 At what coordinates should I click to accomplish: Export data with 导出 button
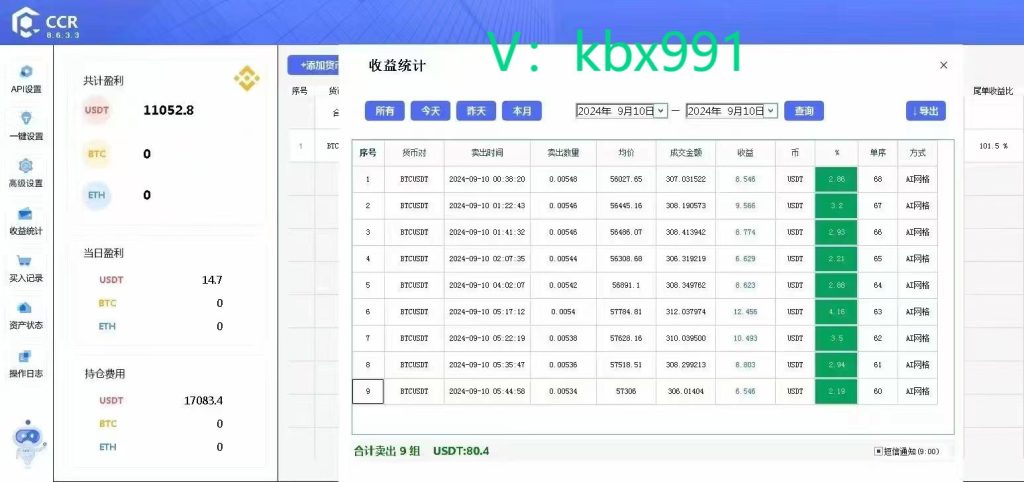click(925, 111)
